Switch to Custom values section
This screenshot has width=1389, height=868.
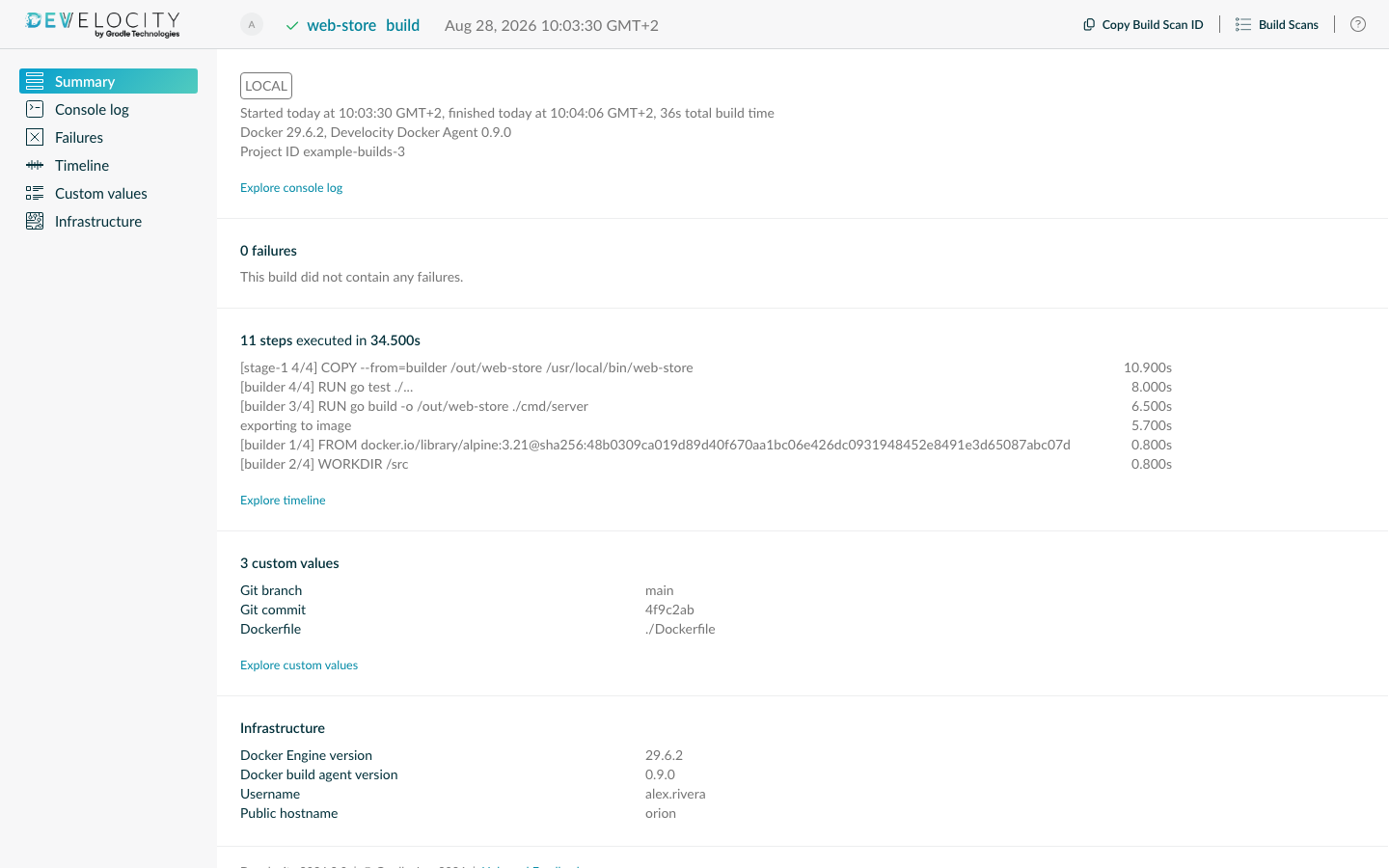coord(108,193)
